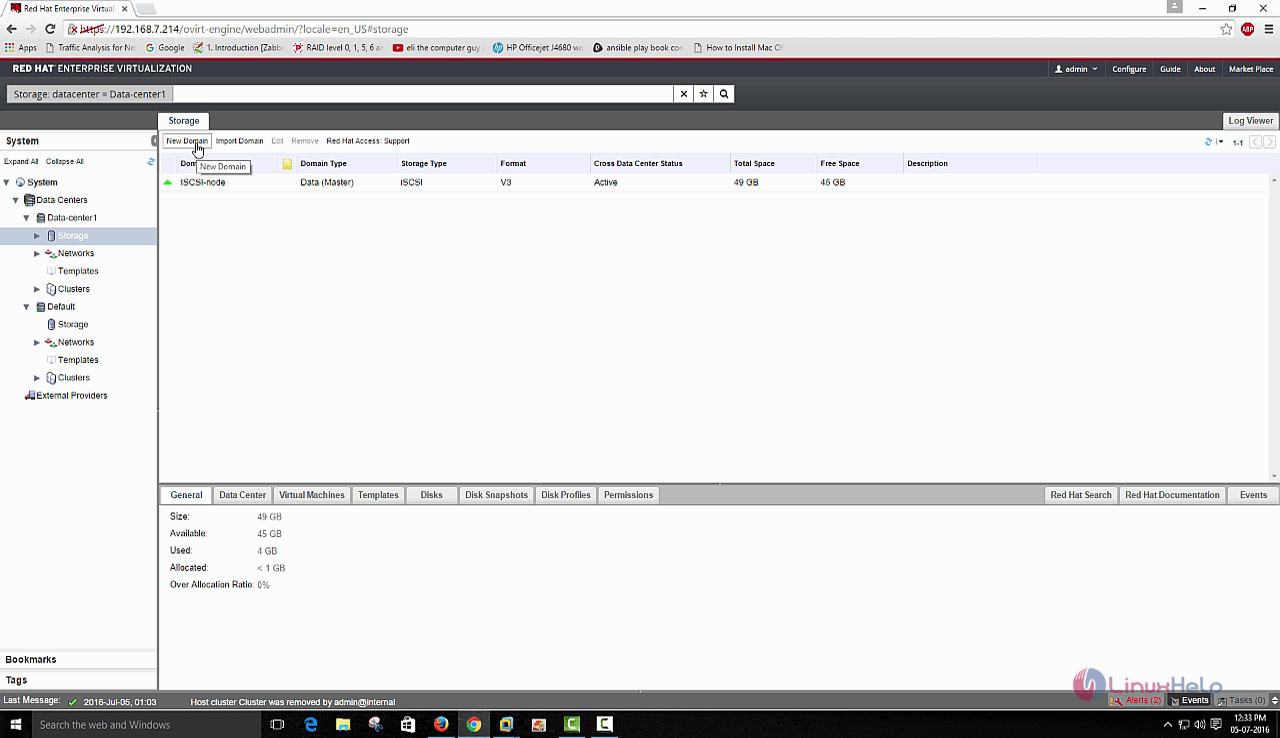Viewport: 1280px width, 738px height.
Task: Open Market Place in the header
Action: click(1251, 69)
